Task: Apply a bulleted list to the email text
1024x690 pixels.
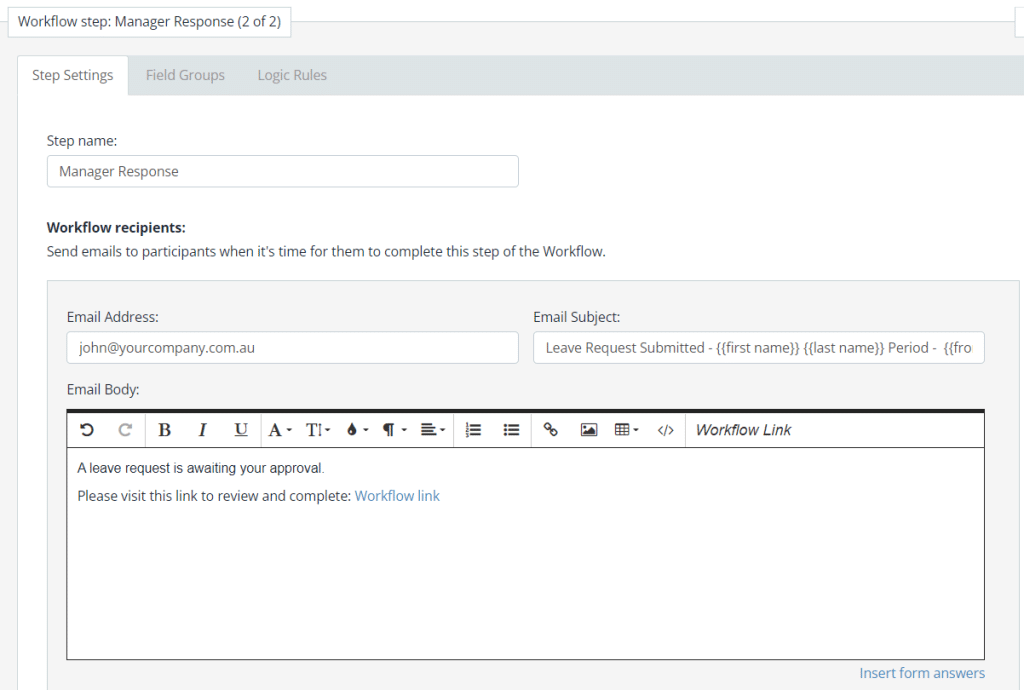Action: [x=510, y=429]
